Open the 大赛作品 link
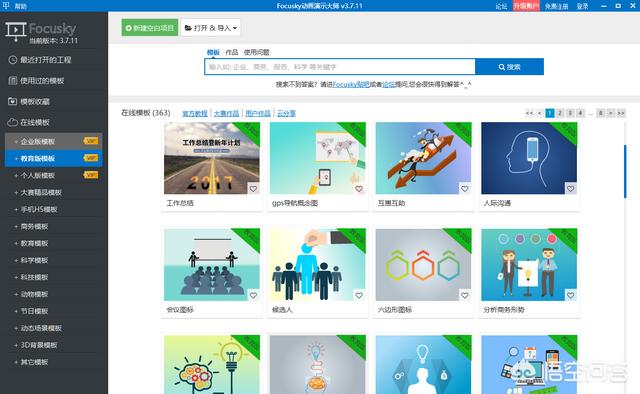This screenshot has height=394, width=640. [x=226, y=113]
